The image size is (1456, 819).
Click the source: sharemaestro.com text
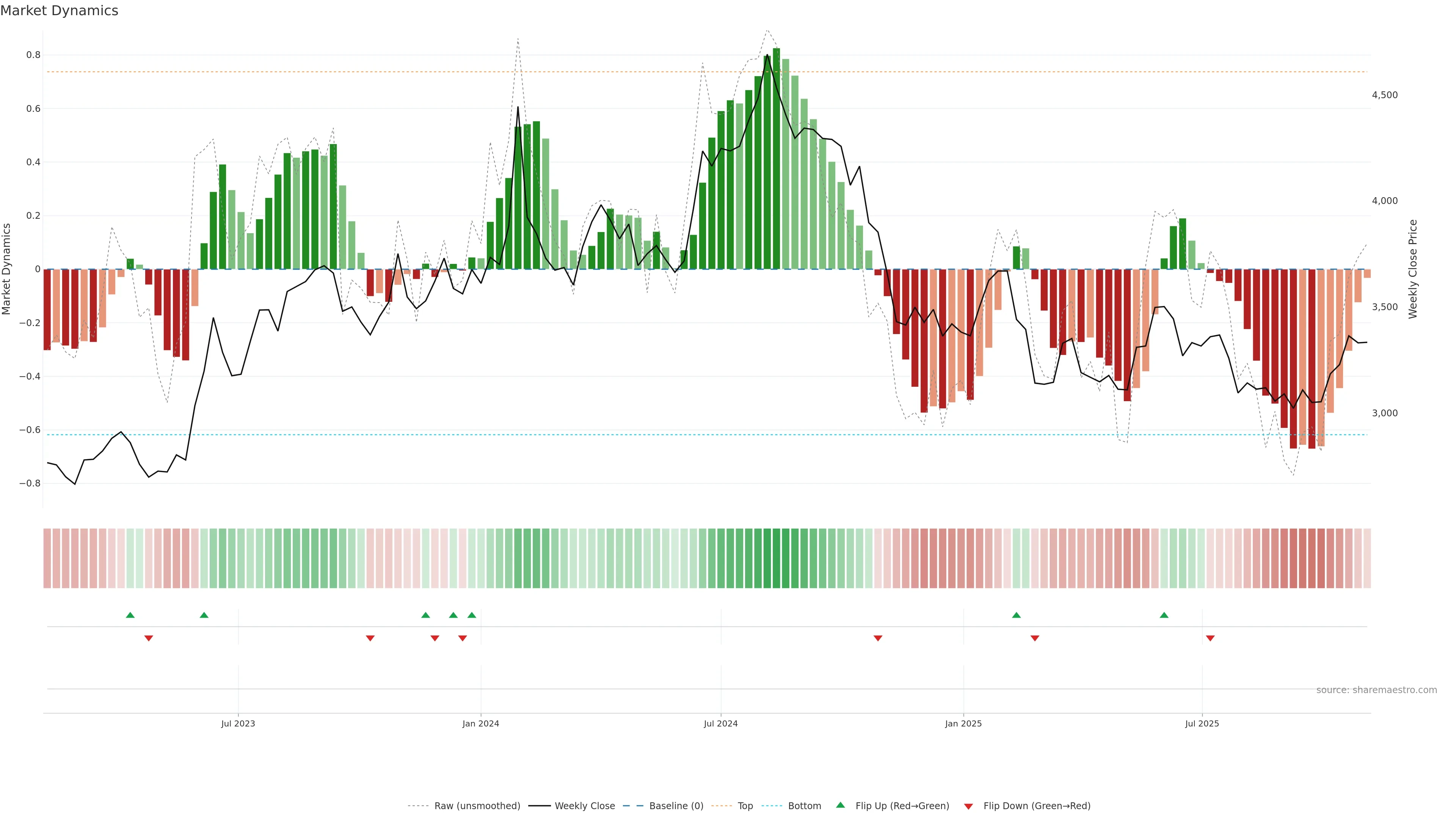click(x=1376, y=690)
